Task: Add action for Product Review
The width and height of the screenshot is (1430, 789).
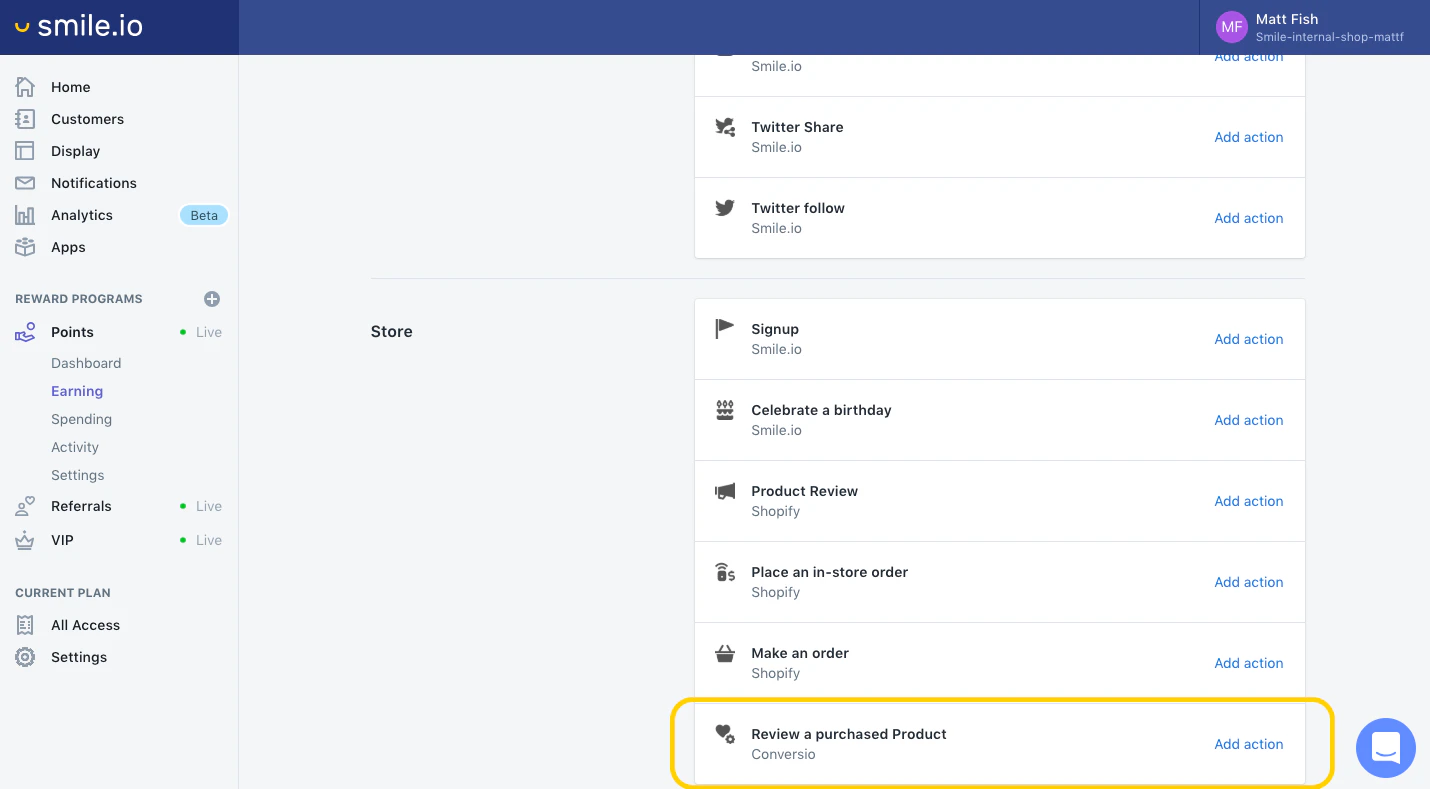Action: click(1249, 501)
